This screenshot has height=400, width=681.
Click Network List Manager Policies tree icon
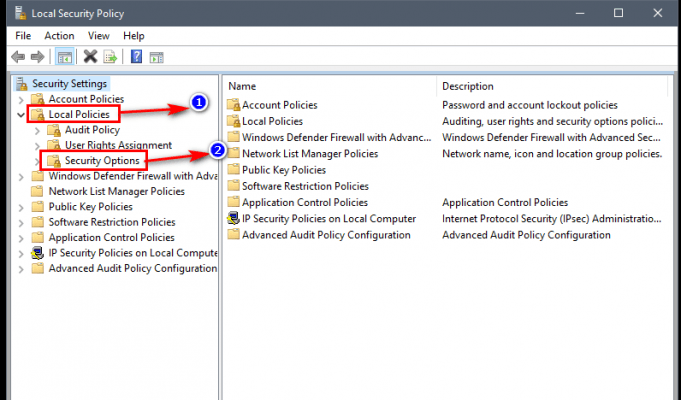pos(38,191)
